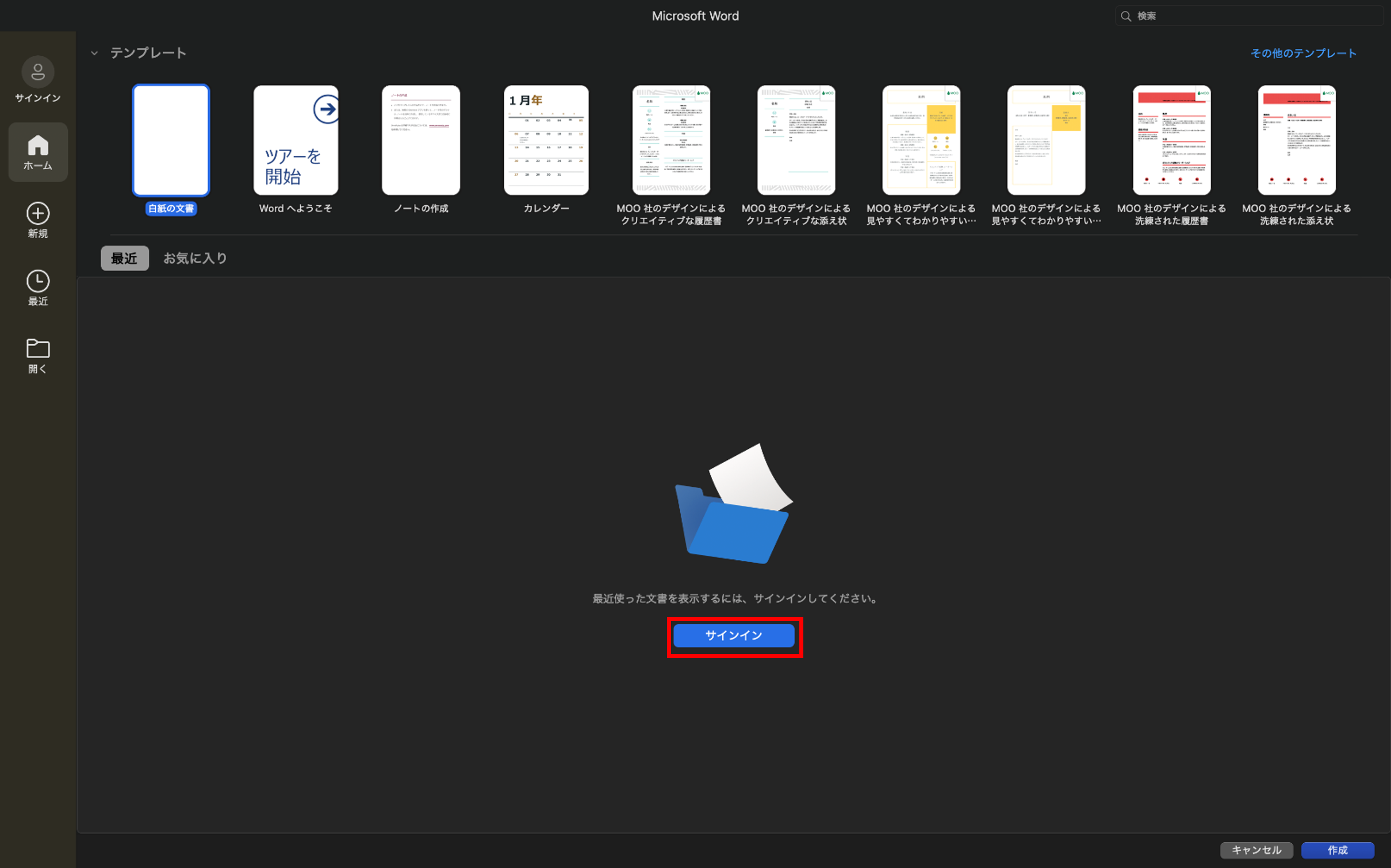Click the account sign-in avatar icon in sidebar
Screen dimensions: 1391x868
click(x=38, y=72)
